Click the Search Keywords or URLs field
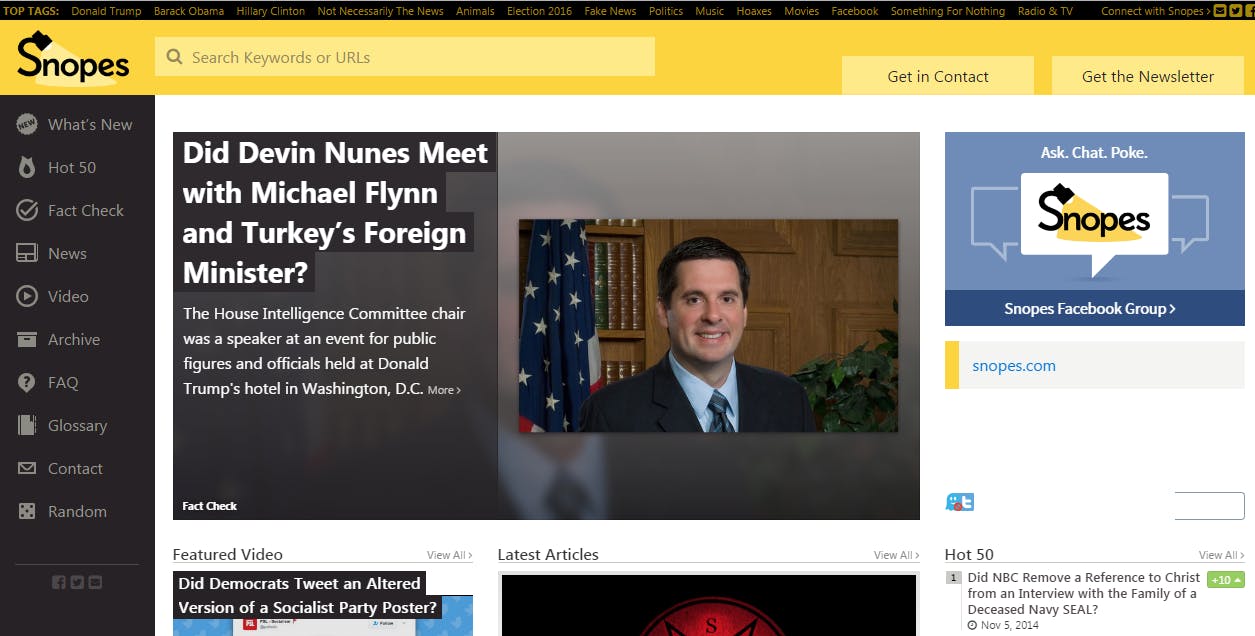Image resolution: width=1255 pixels, height=636 pixels. [x=405, y=57]
